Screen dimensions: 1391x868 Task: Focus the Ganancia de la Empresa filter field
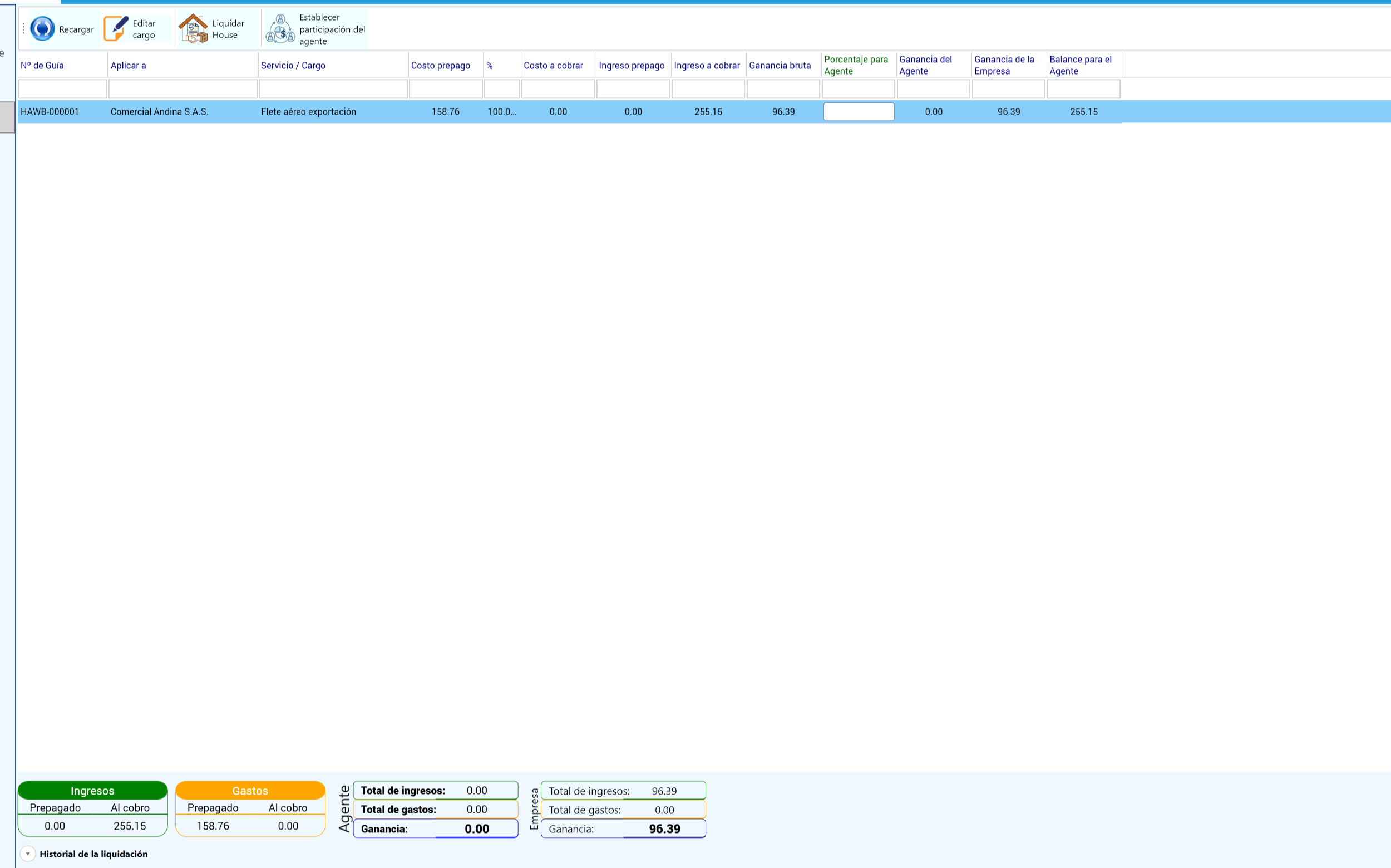click(x=1008, y=89)
